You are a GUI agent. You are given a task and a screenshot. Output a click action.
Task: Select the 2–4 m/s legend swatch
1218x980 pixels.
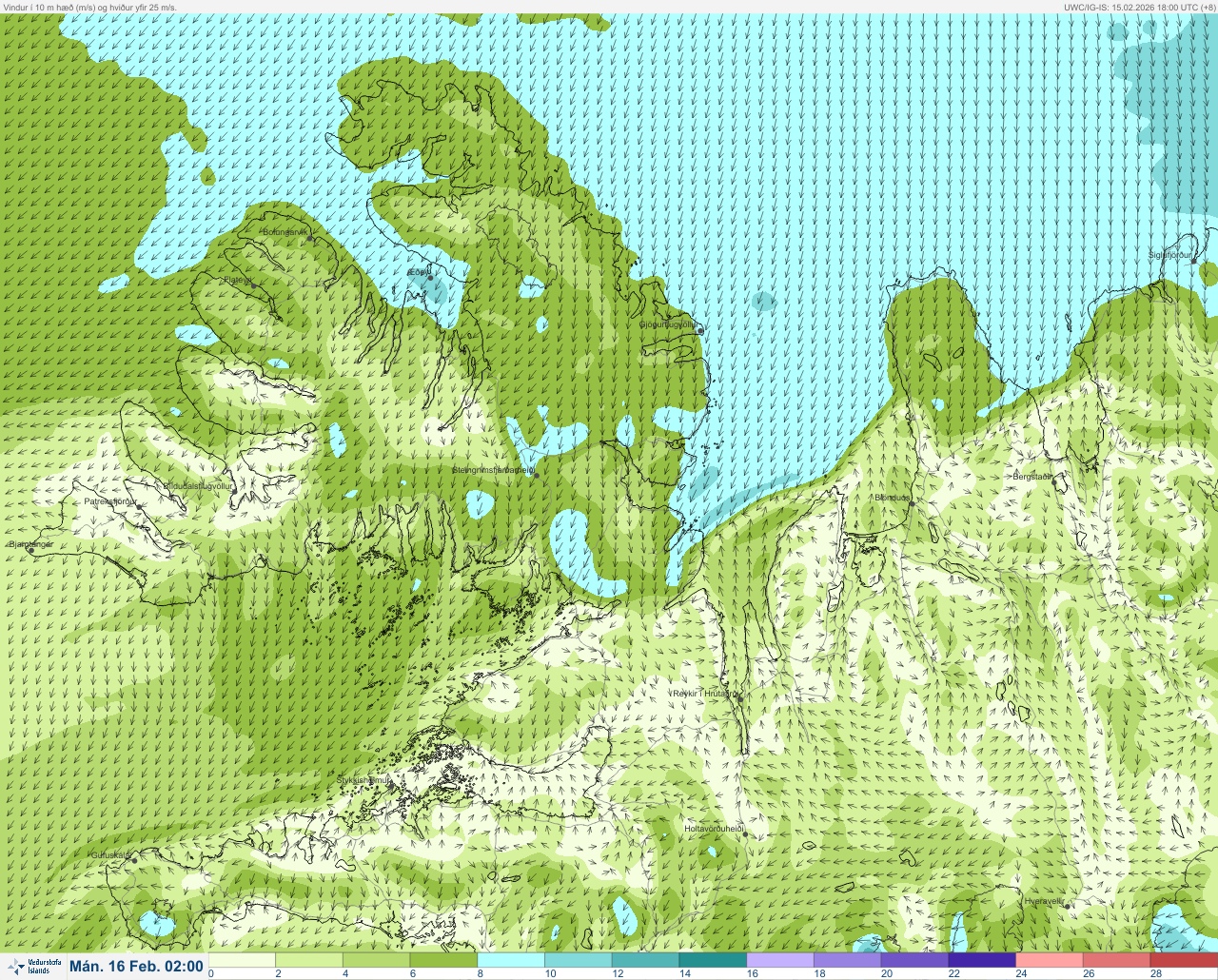[309, 960]
